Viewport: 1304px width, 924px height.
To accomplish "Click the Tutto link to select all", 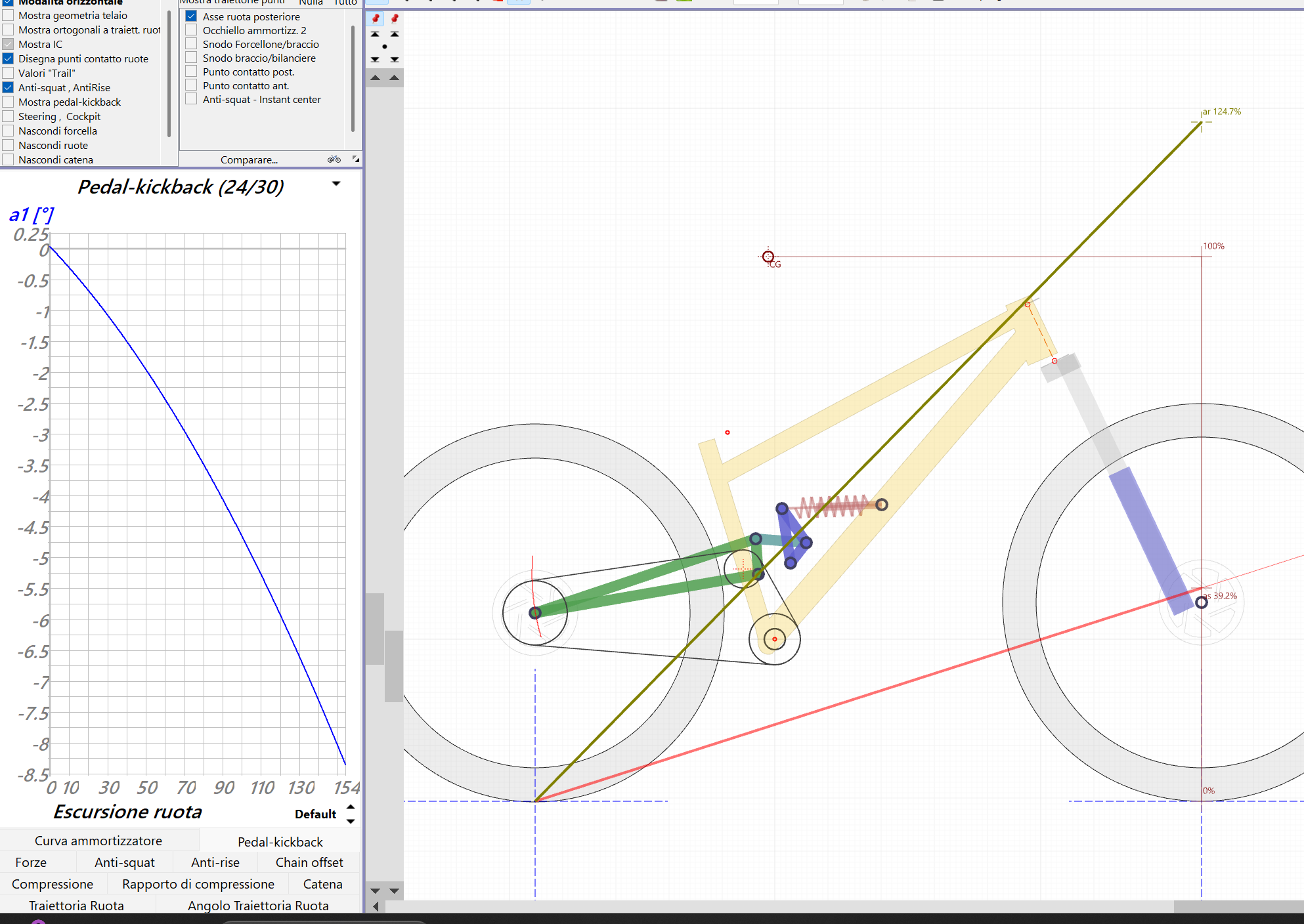I will coord(345,3).
